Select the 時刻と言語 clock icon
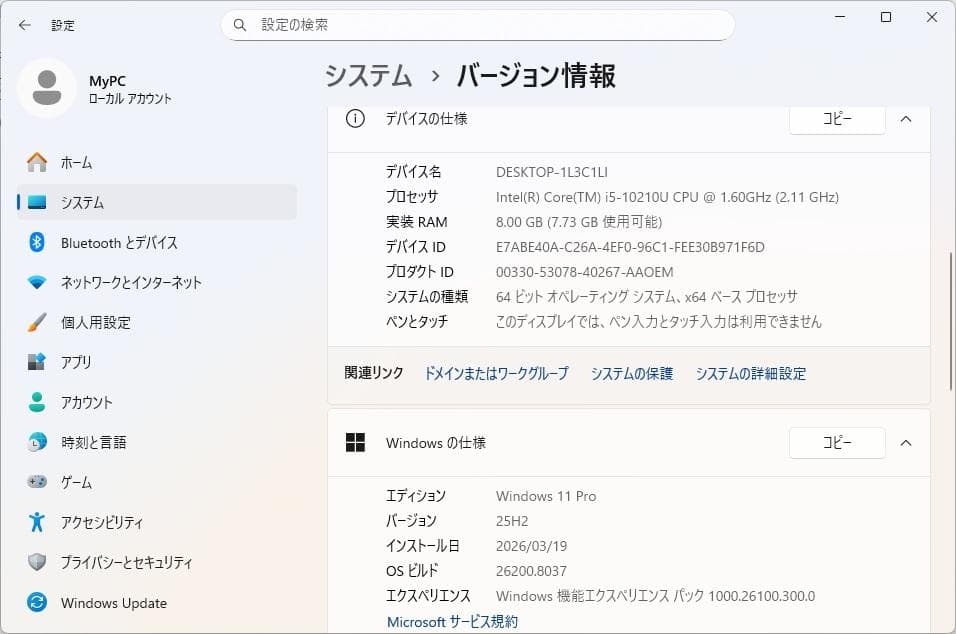The width and height of the screenshot is (956, 634). [37, 442]
